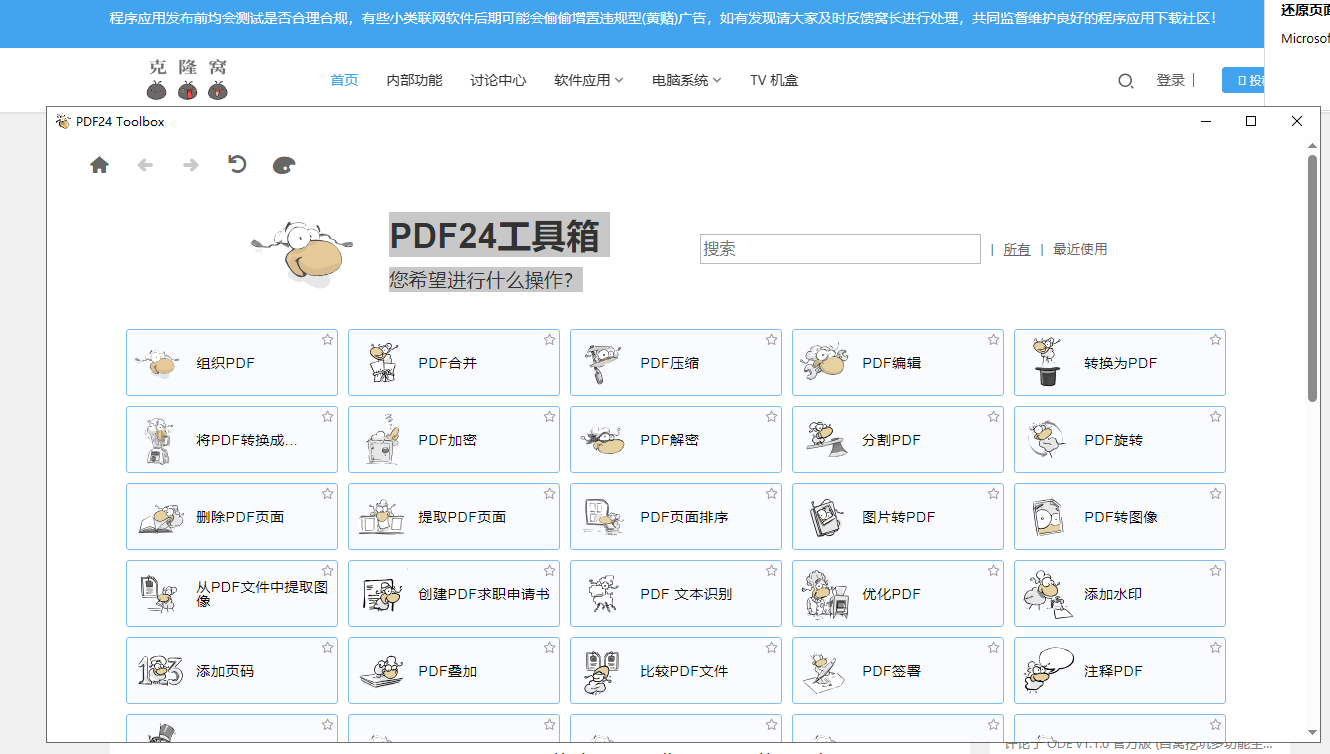Expand 电脑系统 dropdown in website nav
The image size is (1330, 754).
pyautogui.click(x=687, y=80)
